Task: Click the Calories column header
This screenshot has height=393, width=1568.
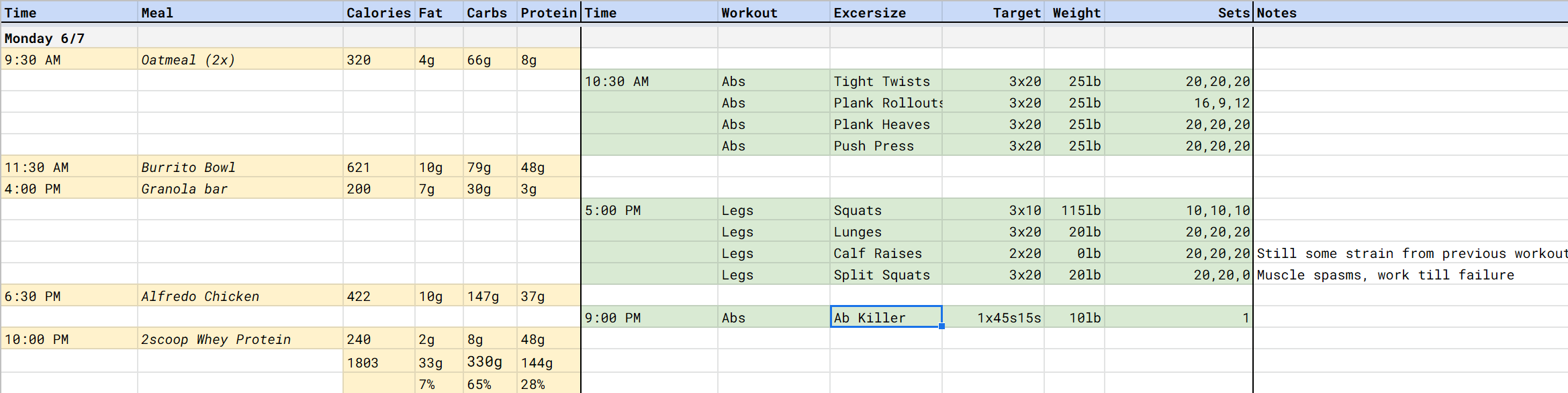Action: (x=379, y=12)
